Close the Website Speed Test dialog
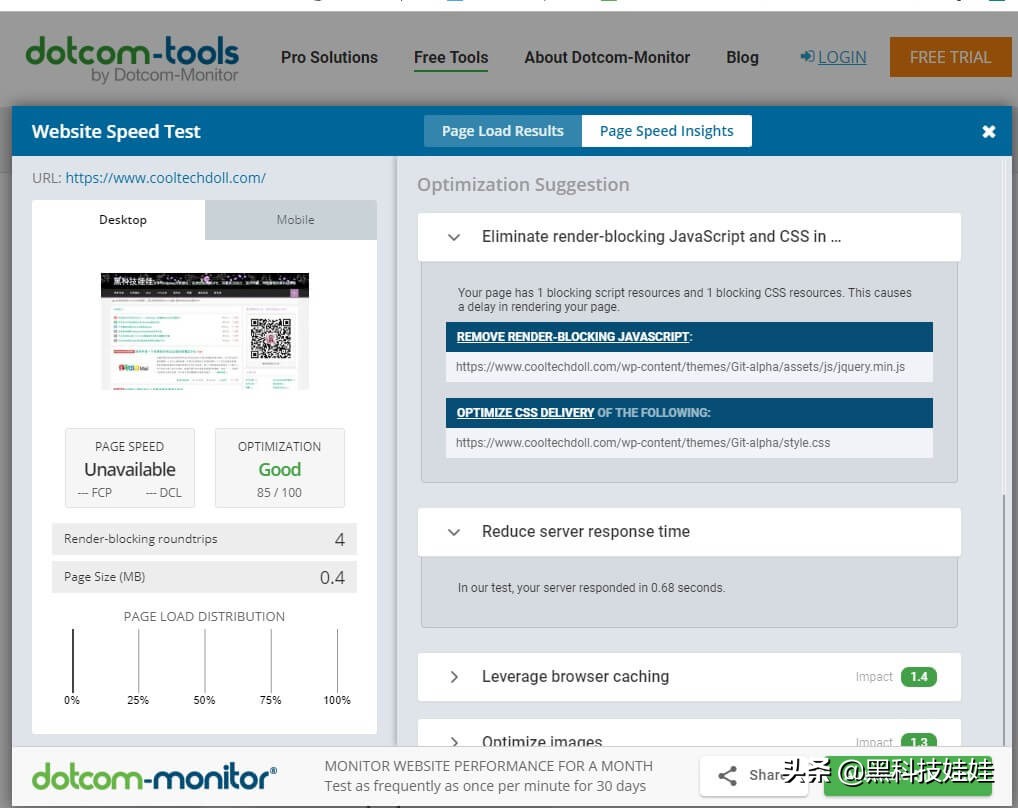Viewport: 1018px width, 808px height. click(x=988, y=132)
